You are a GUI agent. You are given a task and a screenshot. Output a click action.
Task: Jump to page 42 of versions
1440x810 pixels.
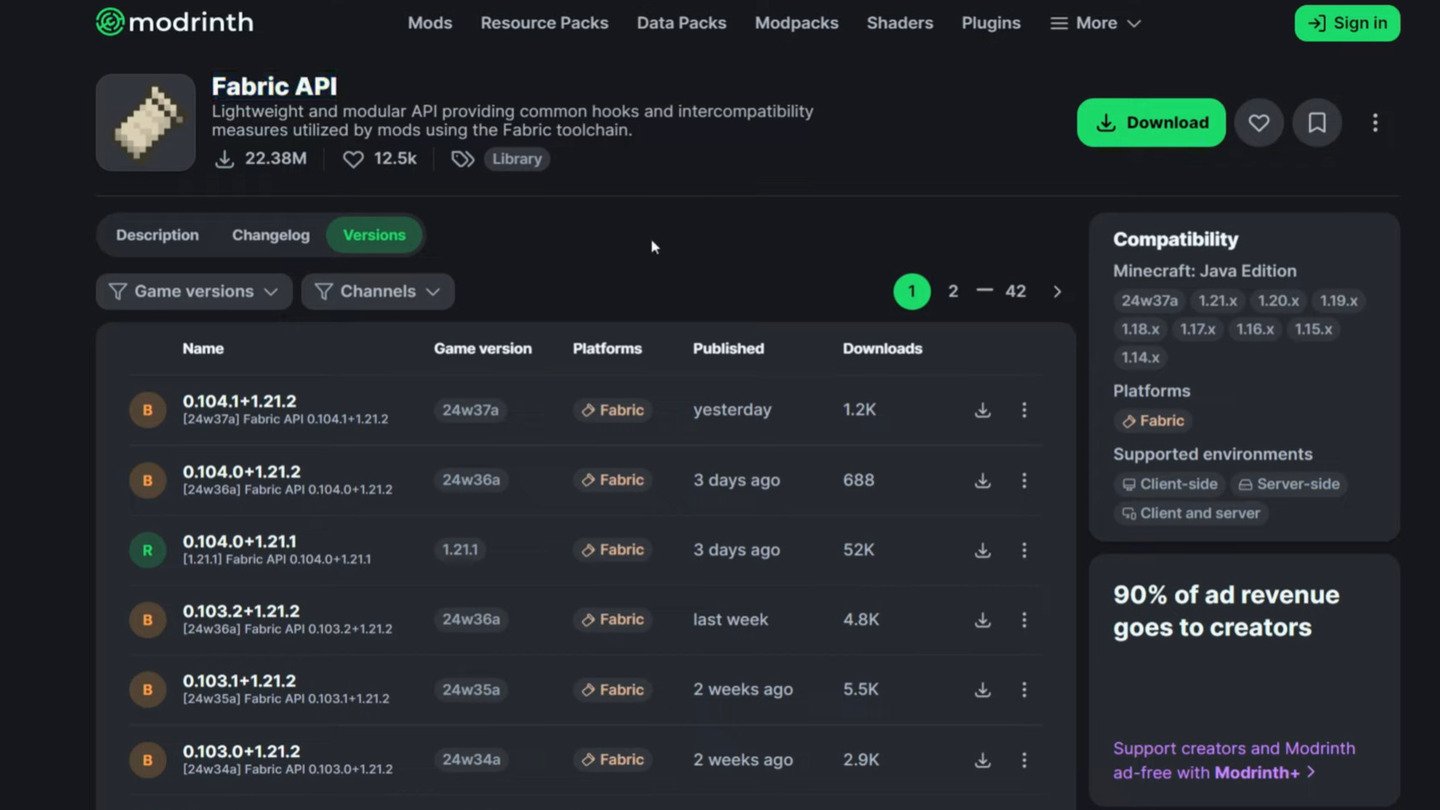point(1015,291)
